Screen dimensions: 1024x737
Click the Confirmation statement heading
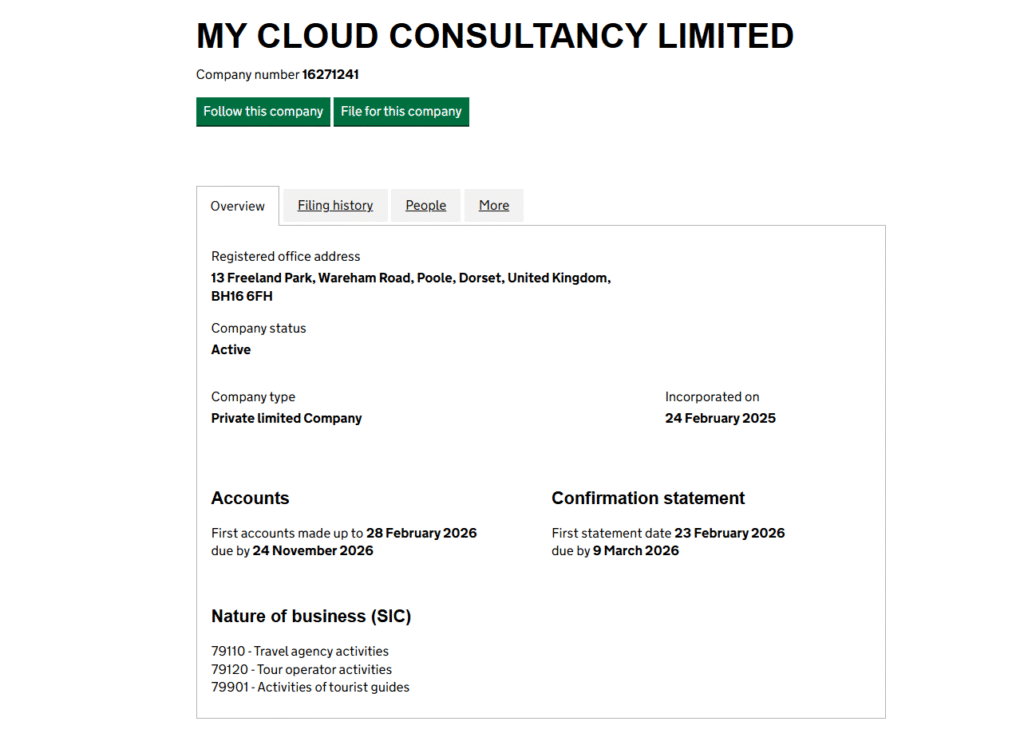tap(648, 498)
